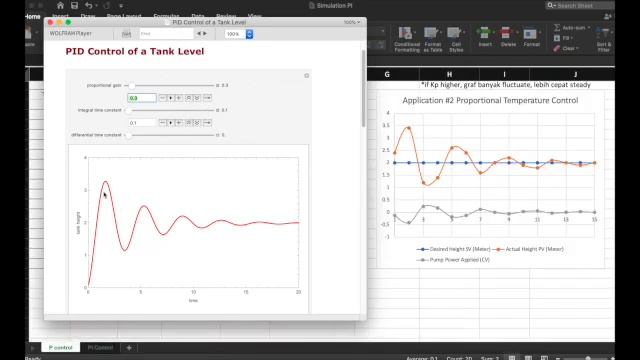Click the Manipulate panel options icon top right
640x360 pixels.
click(x=307, y=76)
